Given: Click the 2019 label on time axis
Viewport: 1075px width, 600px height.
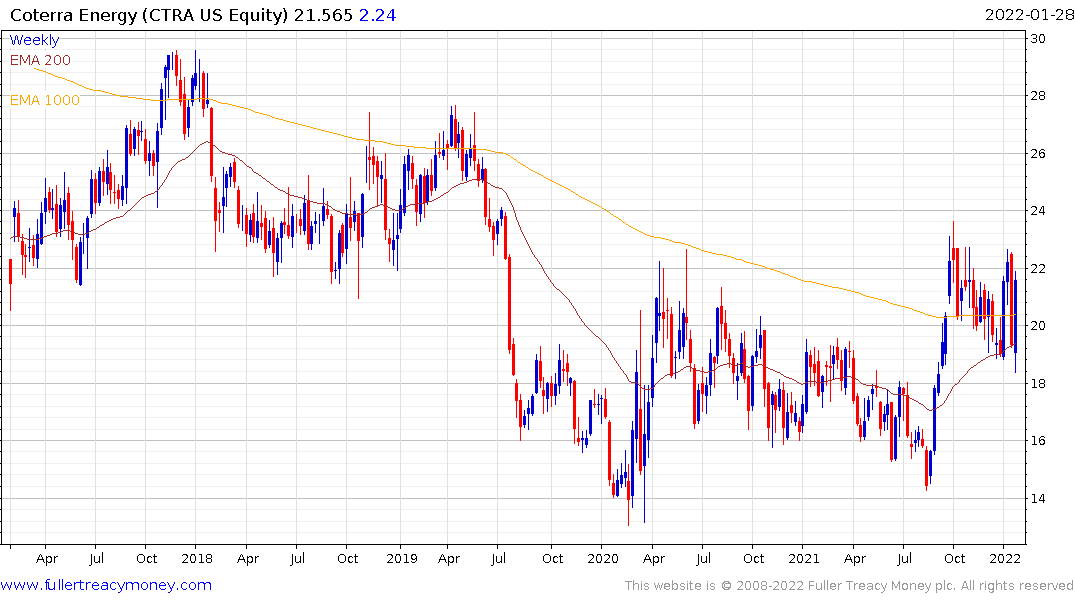Looking at the screenshot, I should pyautogui.click(x=402, y=558).
